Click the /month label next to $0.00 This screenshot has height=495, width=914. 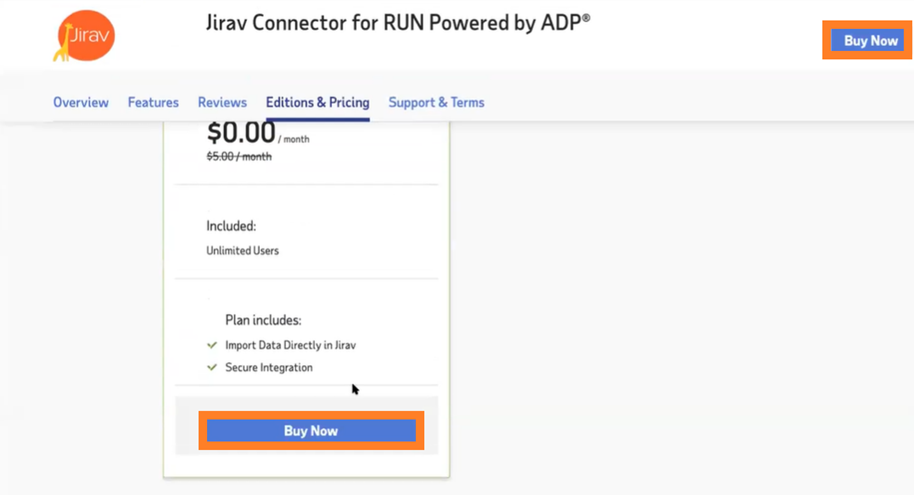(294, 139)
